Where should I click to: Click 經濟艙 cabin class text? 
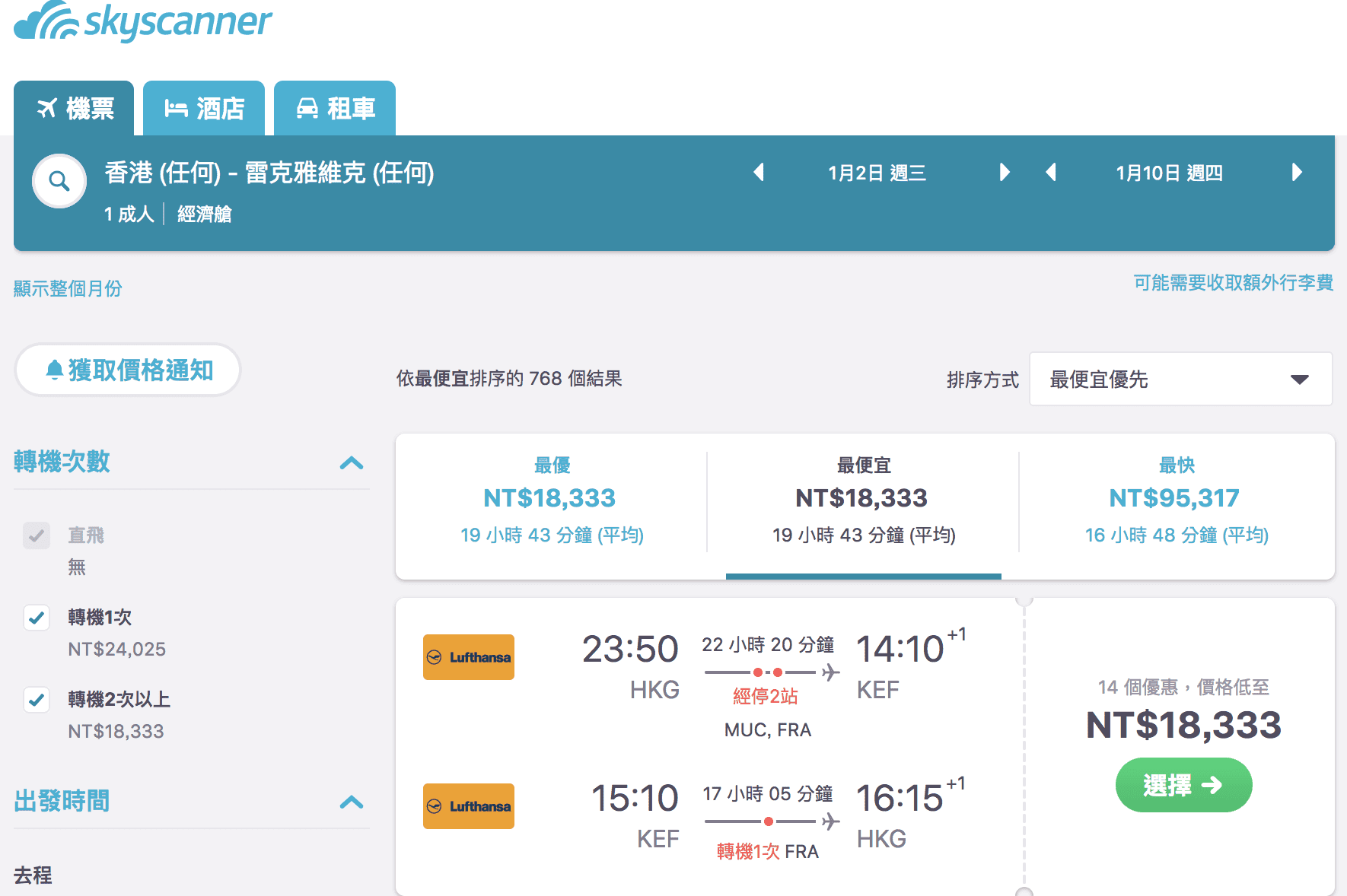205,214
